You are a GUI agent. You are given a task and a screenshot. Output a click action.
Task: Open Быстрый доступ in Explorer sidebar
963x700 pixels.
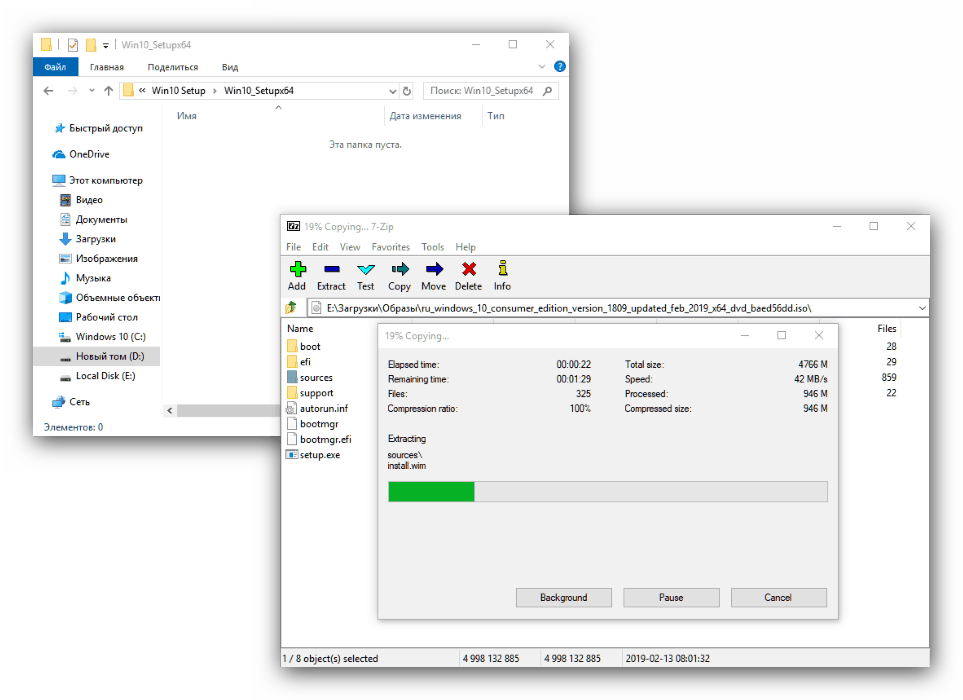click(x=98, y=128)
